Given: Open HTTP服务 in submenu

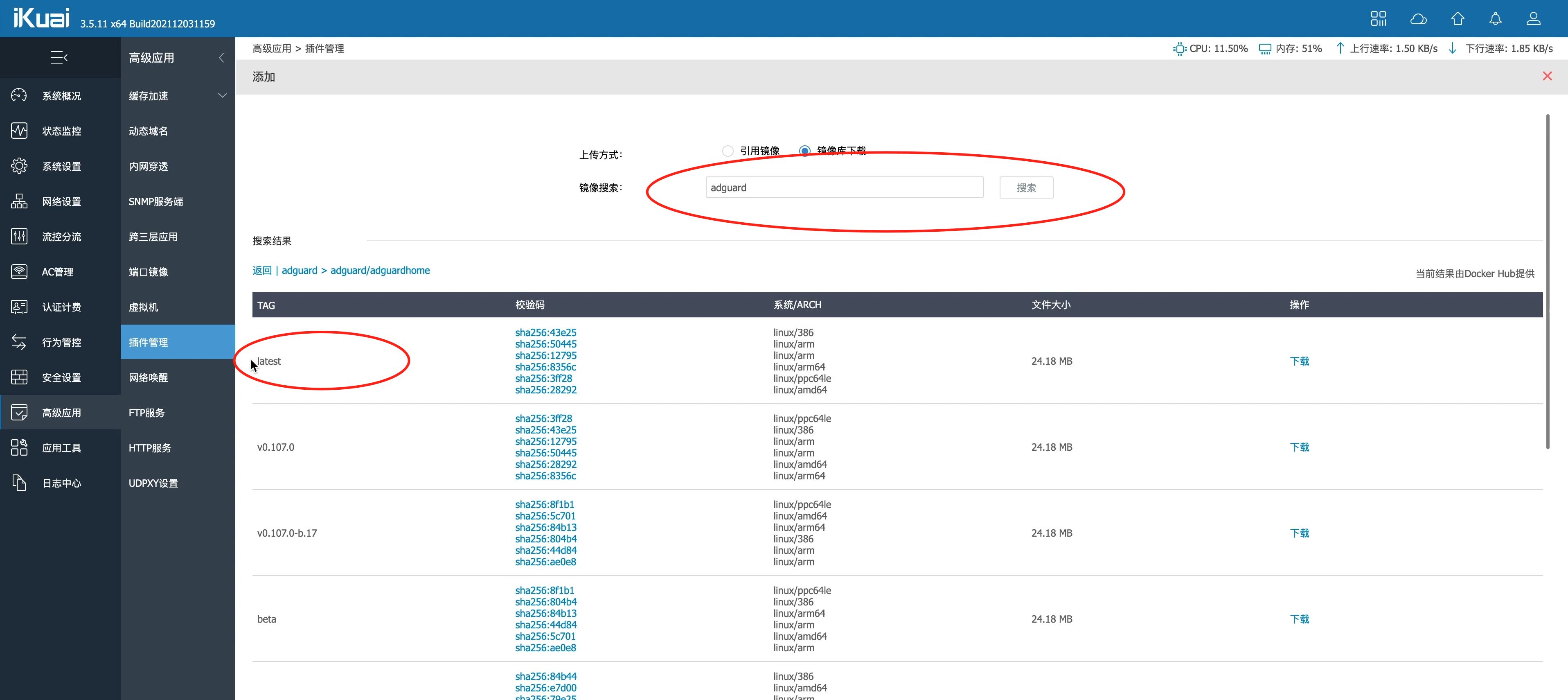Looking at the screenshot, I should 150,448.
